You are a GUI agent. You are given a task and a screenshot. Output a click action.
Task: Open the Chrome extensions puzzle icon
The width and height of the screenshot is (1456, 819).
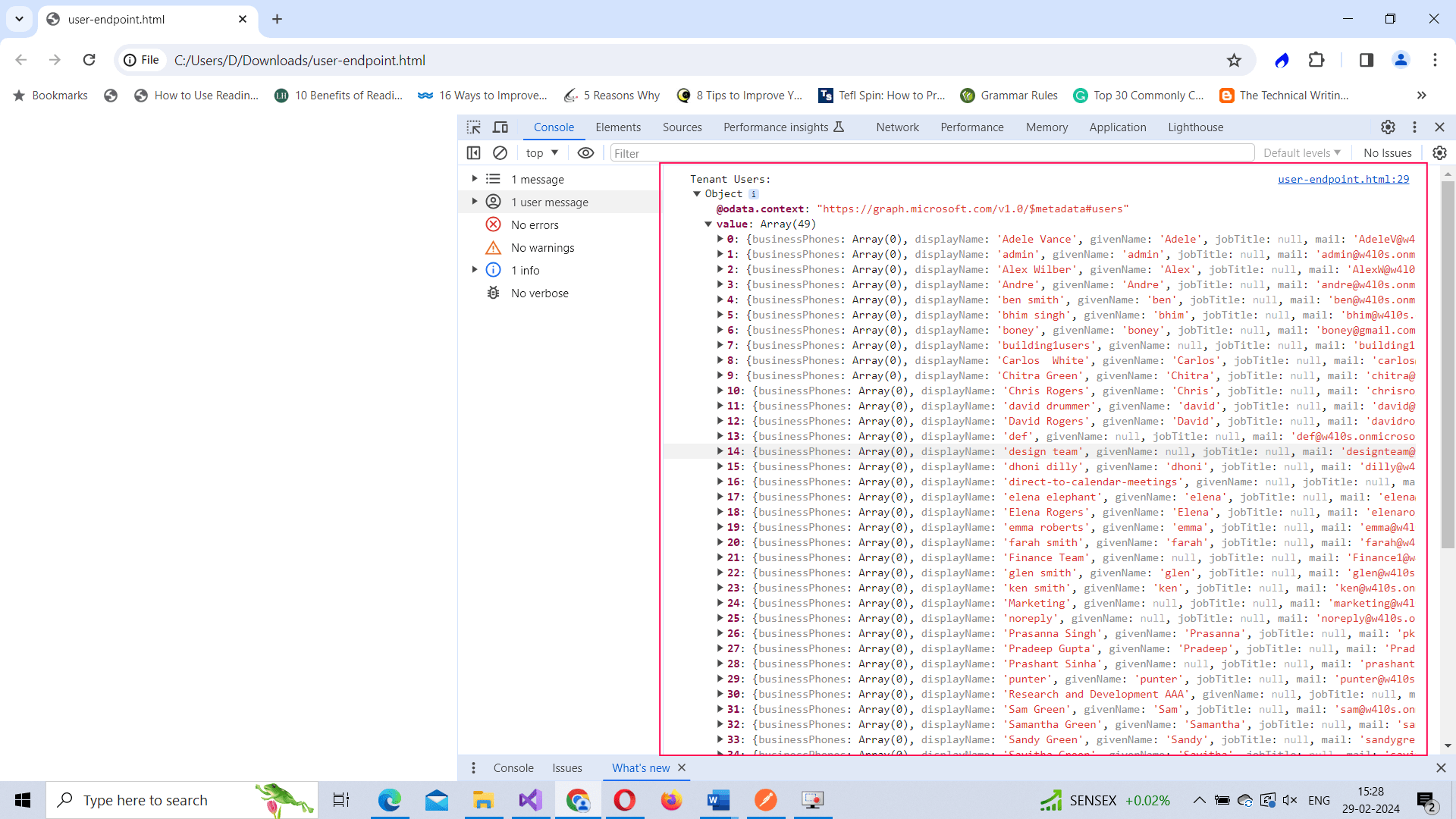click(1316, 61)
